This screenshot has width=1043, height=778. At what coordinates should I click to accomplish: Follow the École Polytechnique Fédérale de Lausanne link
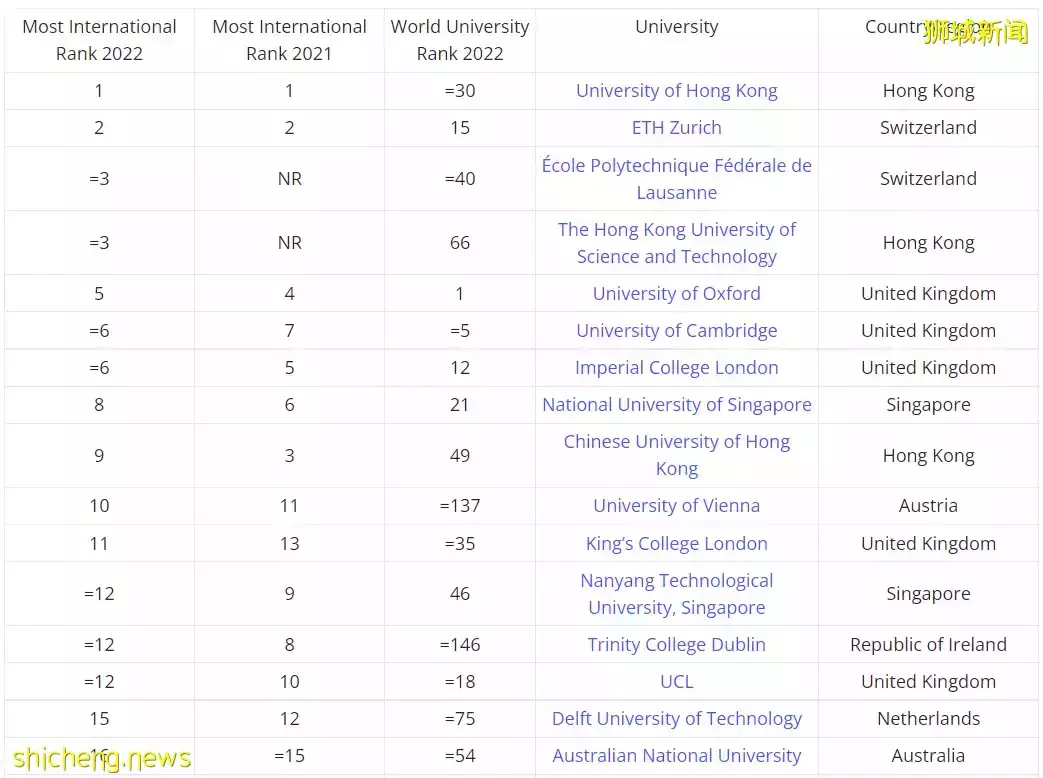point(676,179)
